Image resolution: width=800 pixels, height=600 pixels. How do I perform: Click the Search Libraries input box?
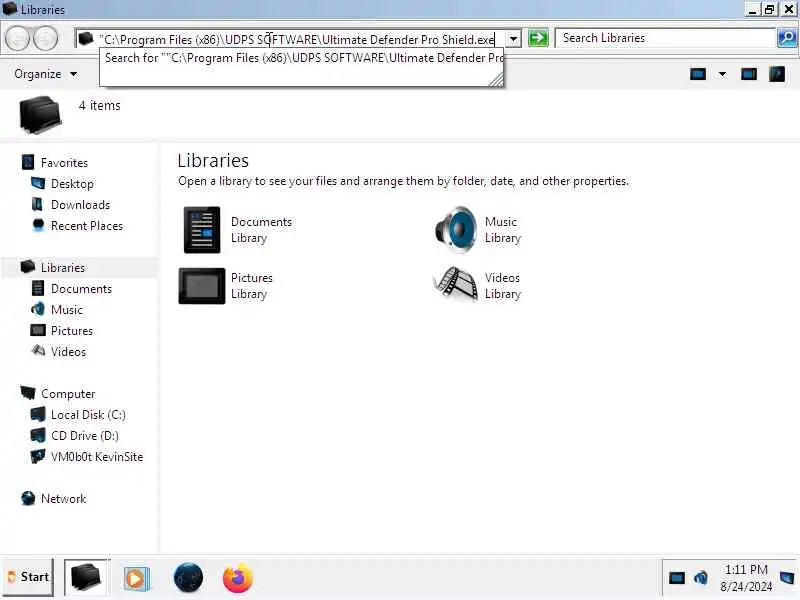point(665,38)
